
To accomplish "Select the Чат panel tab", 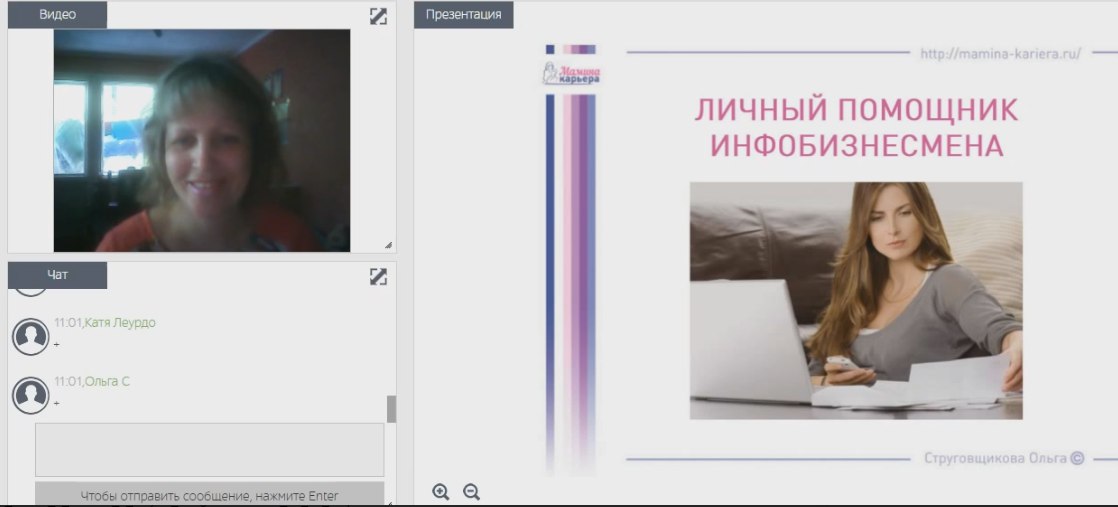I will click(57, 275).
